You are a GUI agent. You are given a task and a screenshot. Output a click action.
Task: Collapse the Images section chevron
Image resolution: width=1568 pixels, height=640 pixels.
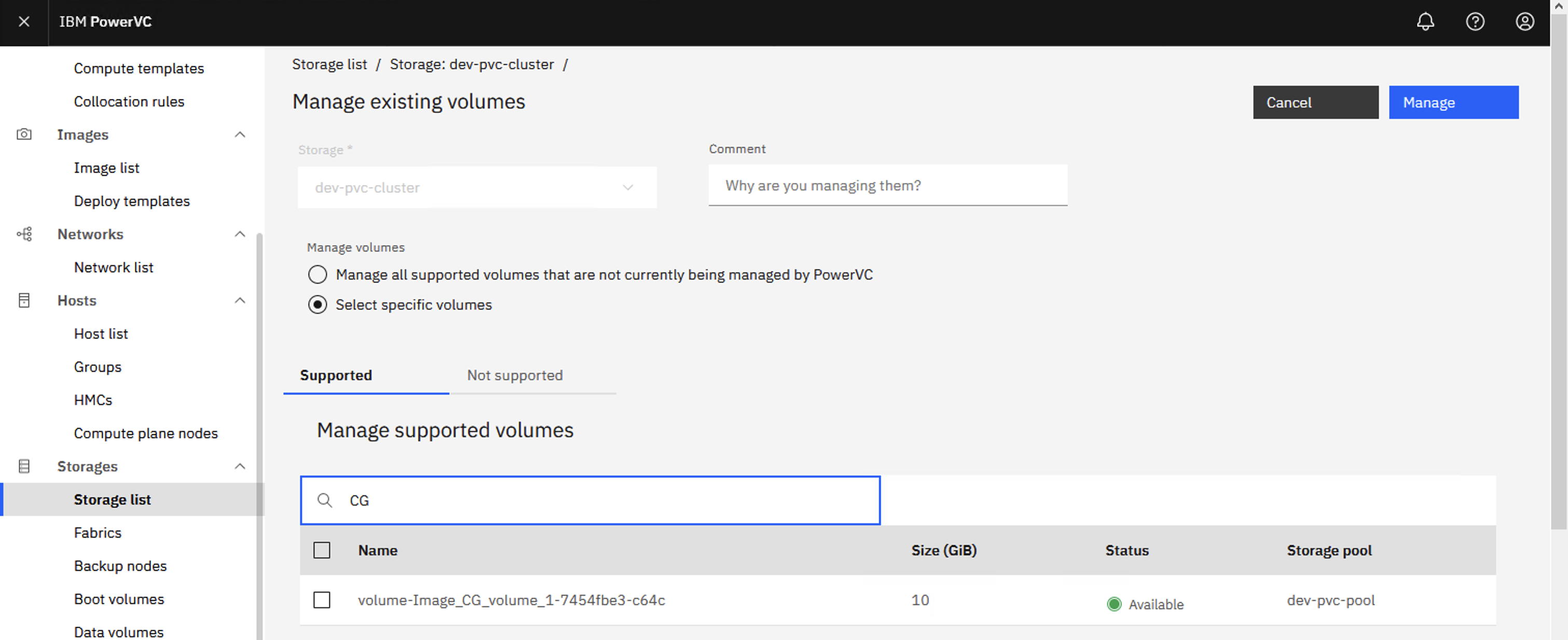240,134
